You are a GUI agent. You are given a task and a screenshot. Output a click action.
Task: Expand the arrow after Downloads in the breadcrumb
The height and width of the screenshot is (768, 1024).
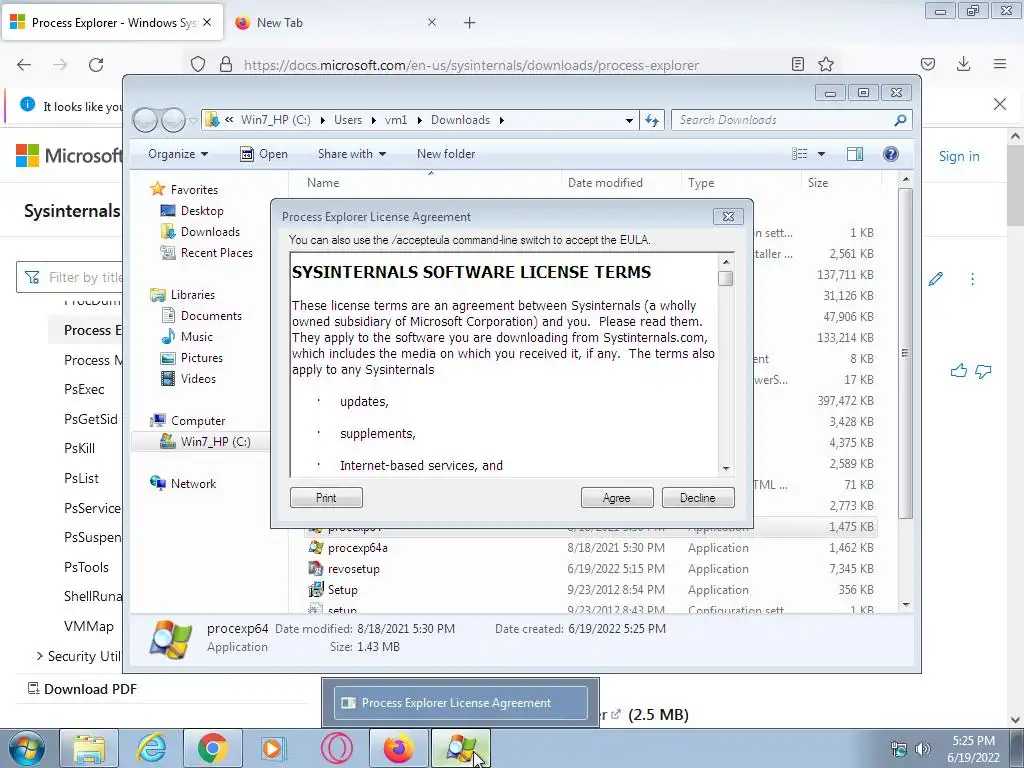coord(502,120)
